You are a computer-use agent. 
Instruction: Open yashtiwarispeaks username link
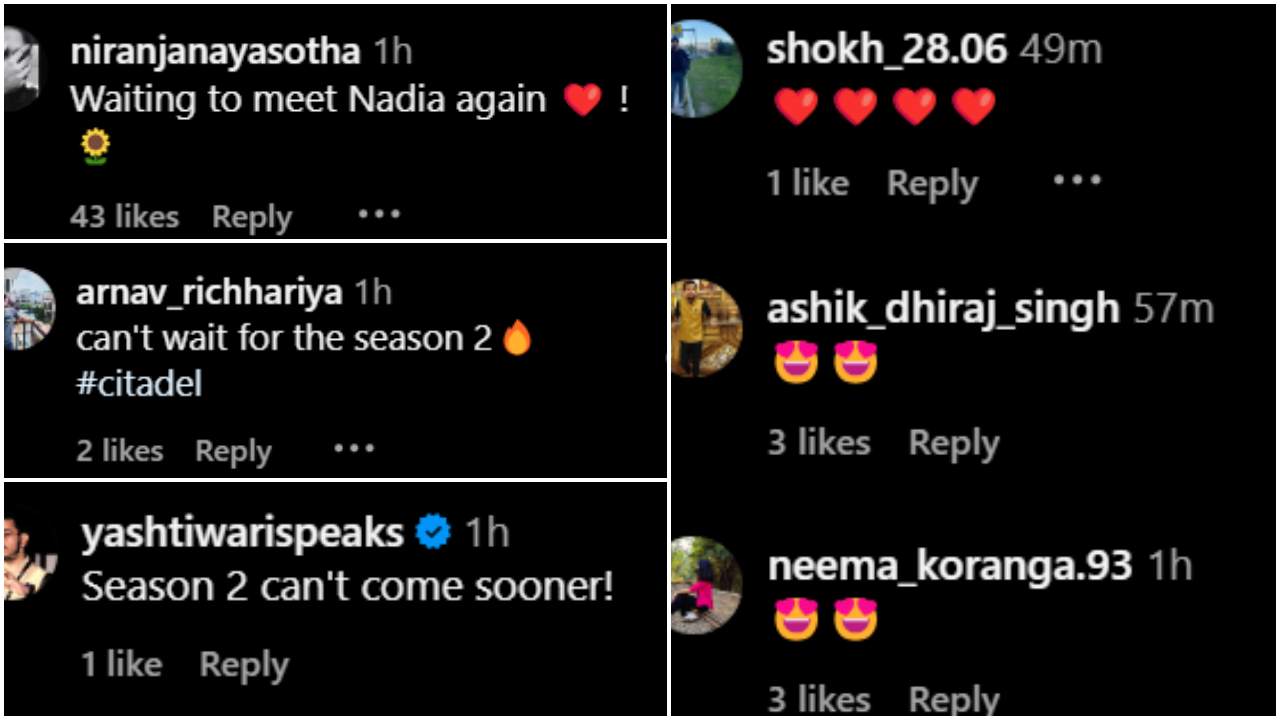coord(242,534)
